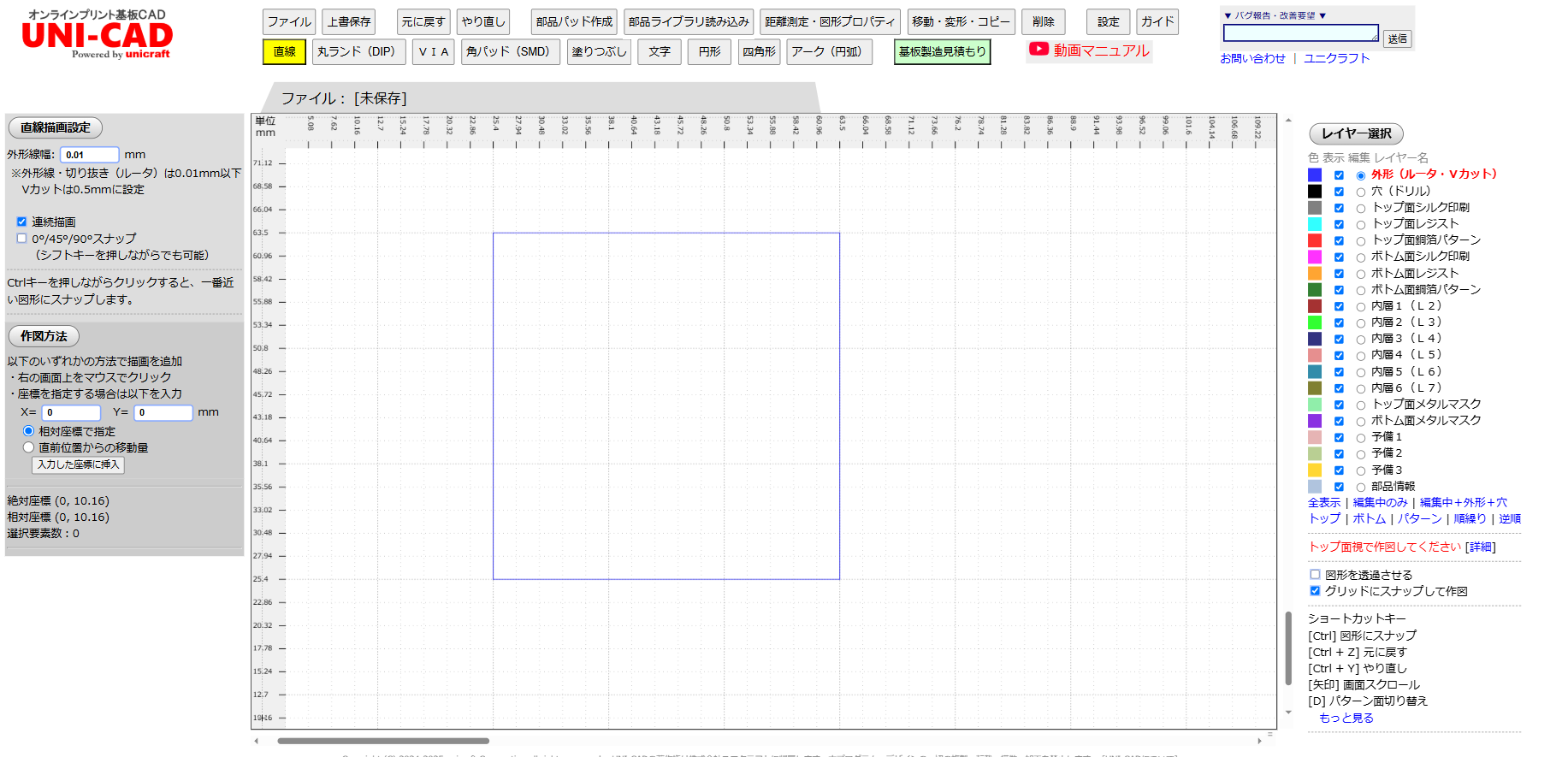This screenshot has height=757, width=1568.
Task: Click the blue 外形 layer color swatch
Action: pyautogui.click(x=1315, y=174)
